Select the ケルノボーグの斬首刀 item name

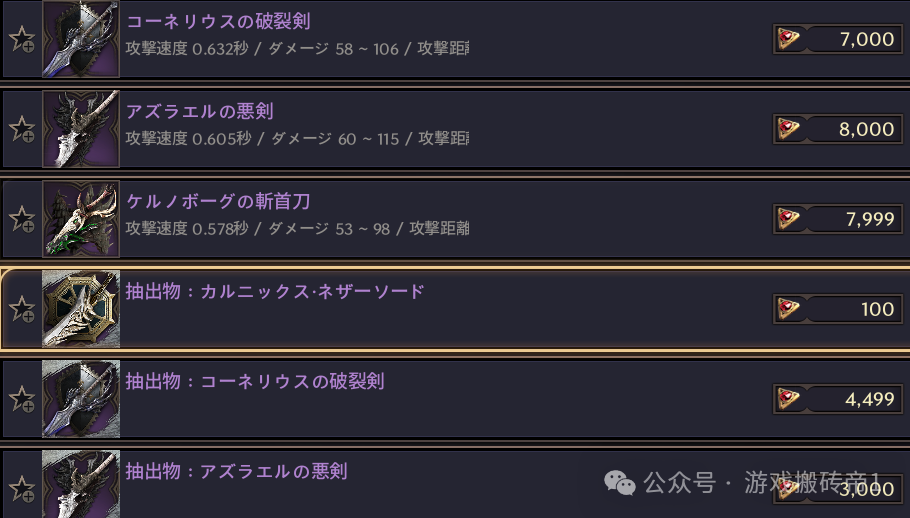tap(218, 201)
